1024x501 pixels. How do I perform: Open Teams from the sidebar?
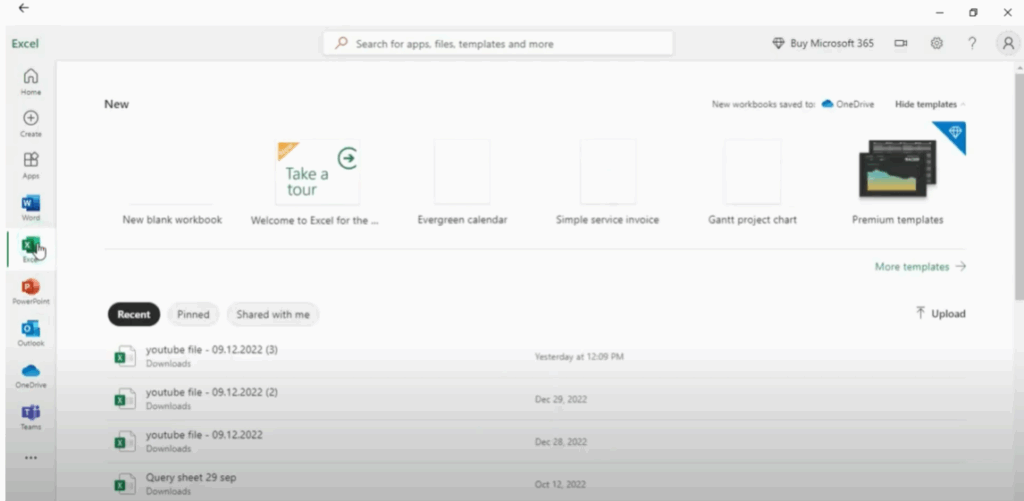click(x=31, y=417)
